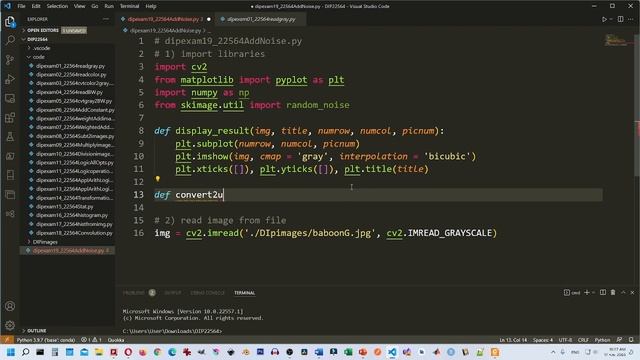Viewport: 640px width, 360px height.
Task: Open the Search view in activity bar
Action: [x=10, y=40]
